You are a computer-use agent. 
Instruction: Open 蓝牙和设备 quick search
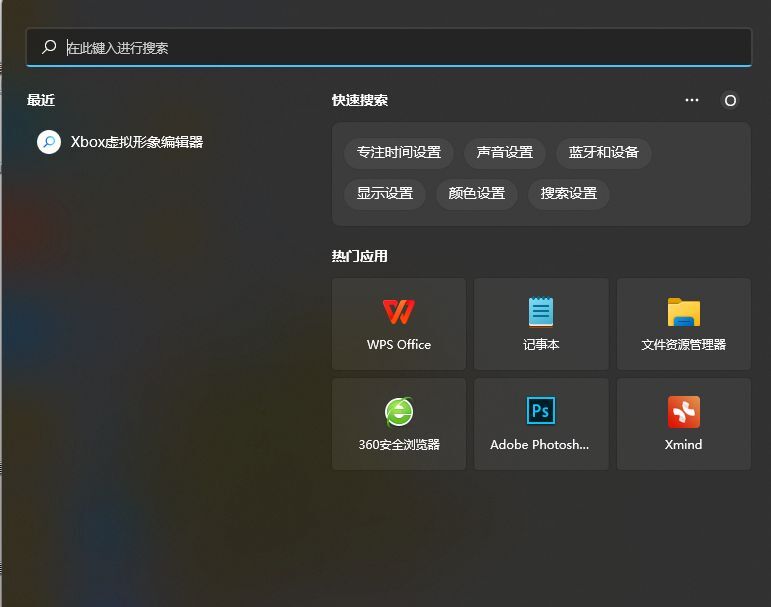point(604,152)
